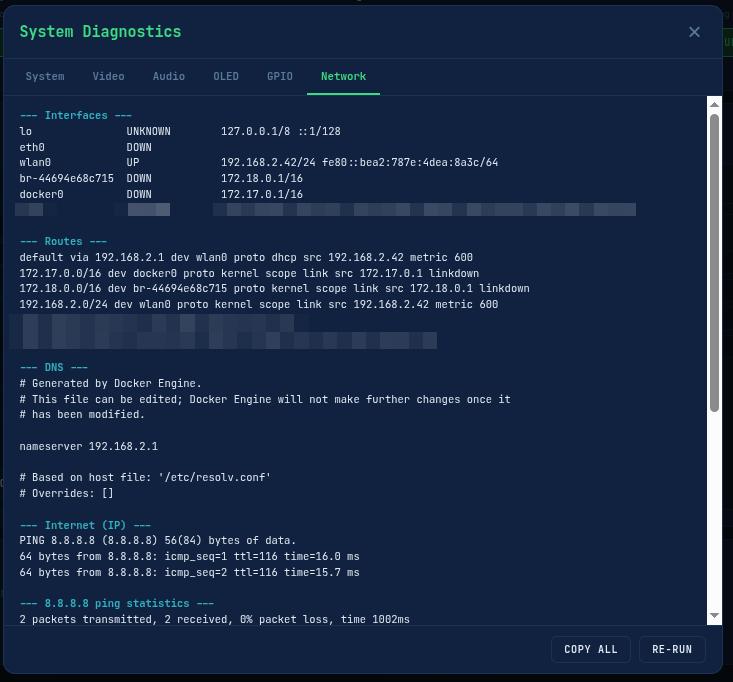Click the Routes section header

63,242
